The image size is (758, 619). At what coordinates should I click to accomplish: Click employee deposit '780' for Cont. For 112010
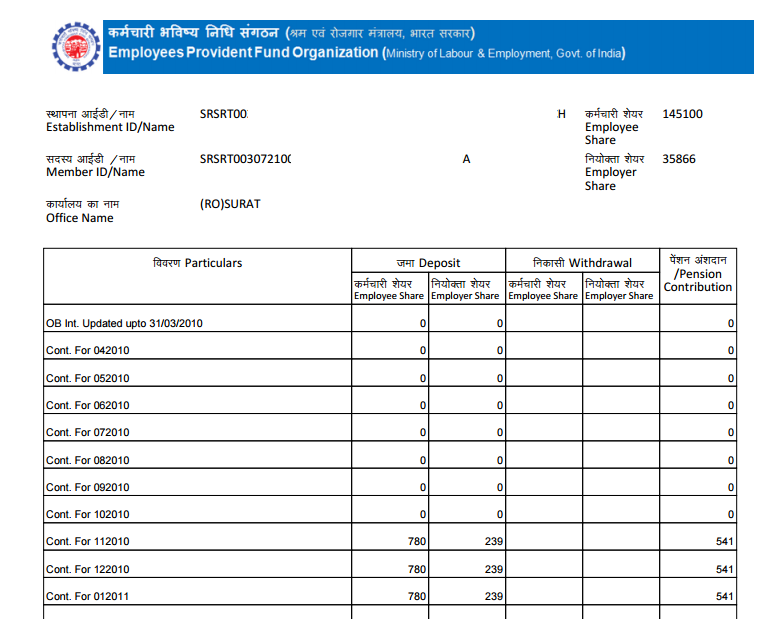coord(417,542)
